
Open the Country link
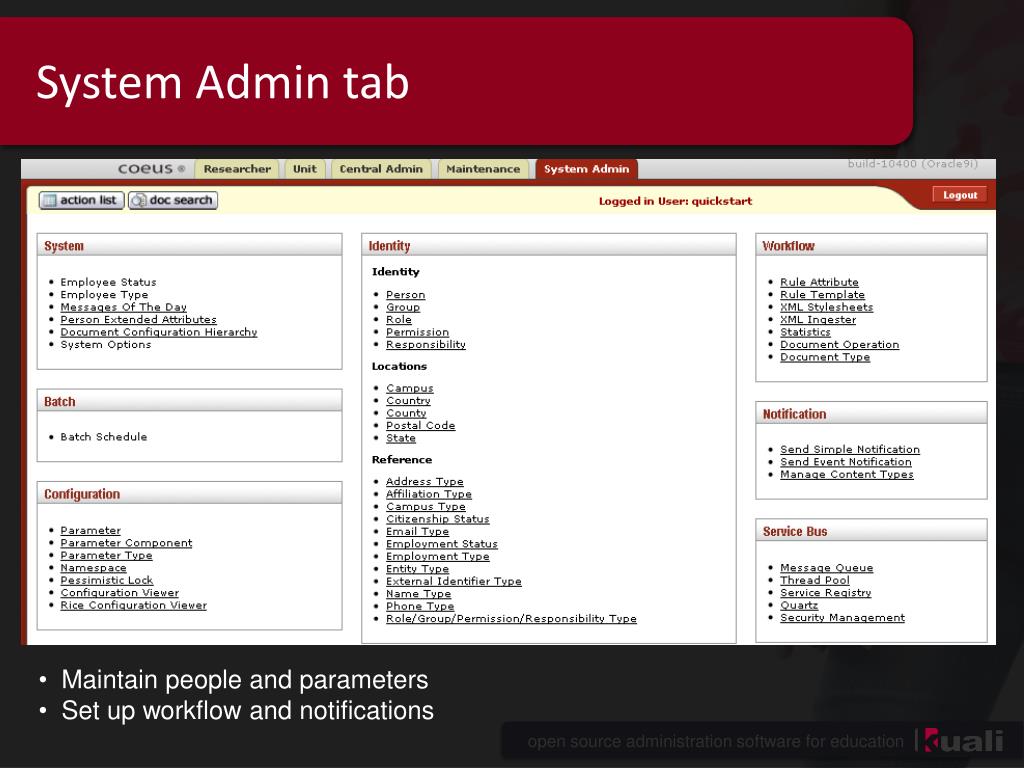tap(408, 400)
